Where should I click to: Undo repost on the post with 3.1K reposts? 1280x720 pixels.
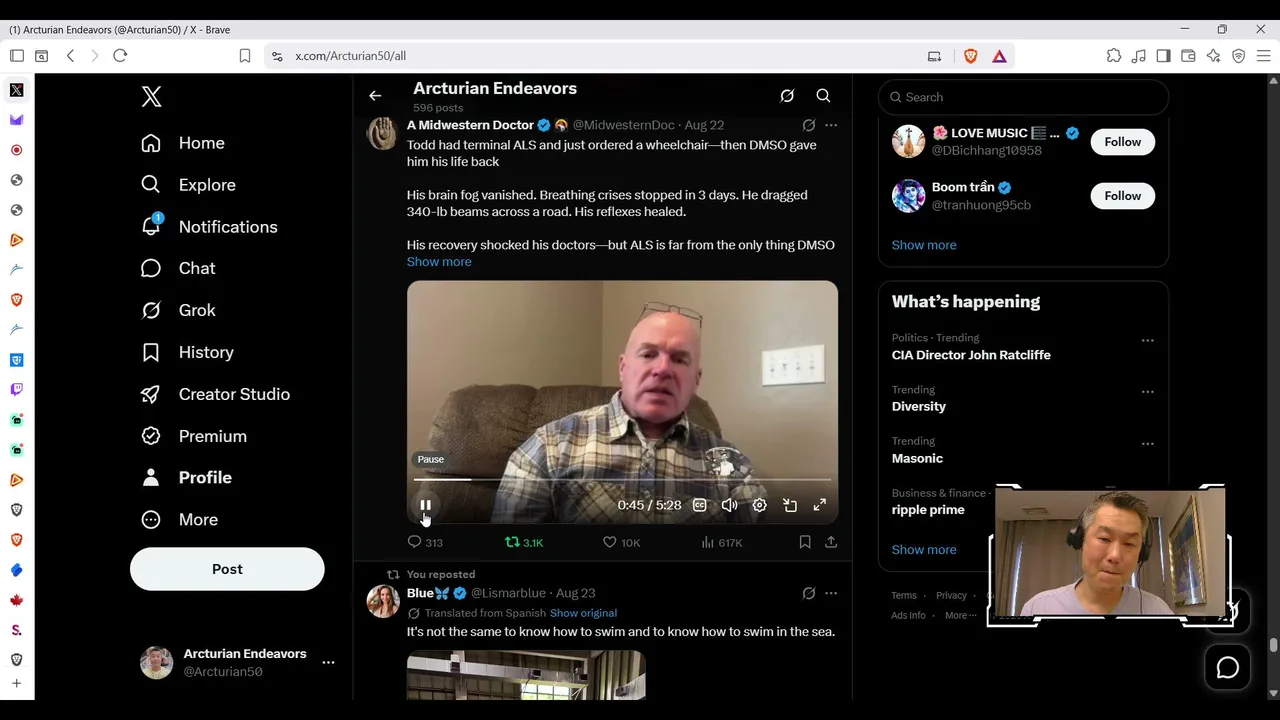click(523, 542)
